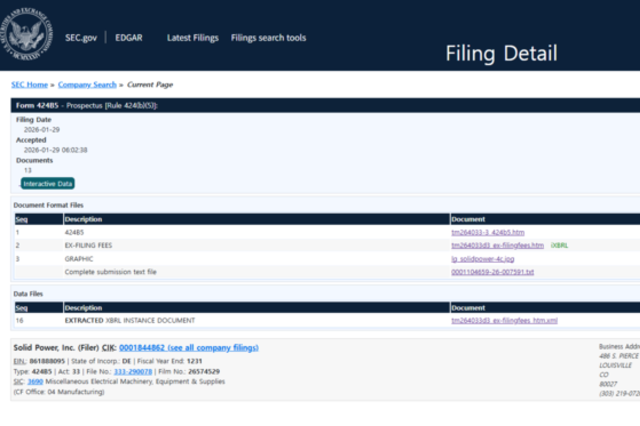Image resolution: width=640 pixels, height=426 pixels.
Task: Open Filings search tools in header
Action: click(268, 38)
